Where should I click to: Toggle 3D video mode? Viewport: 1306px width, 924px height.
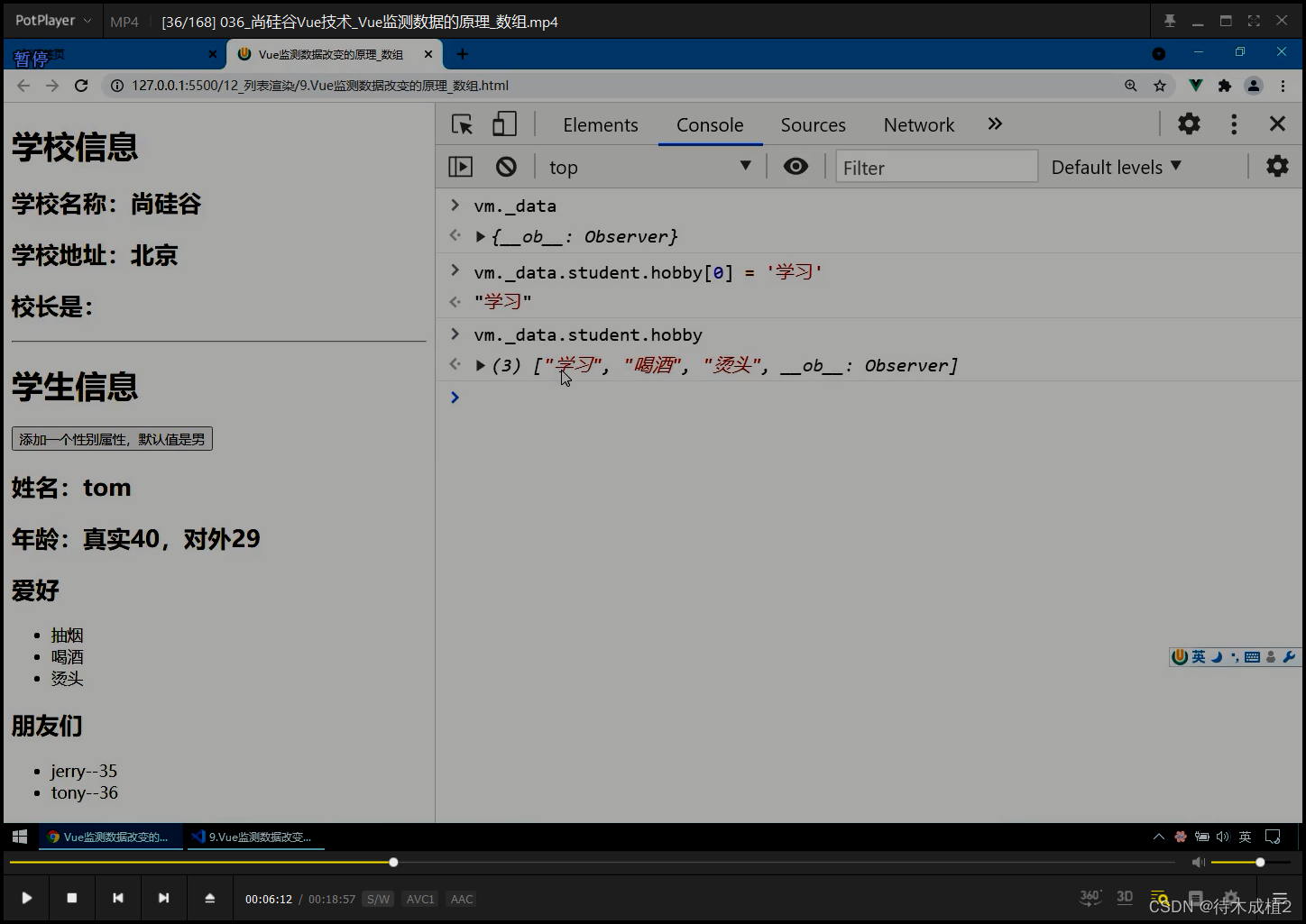[1125, 897]
